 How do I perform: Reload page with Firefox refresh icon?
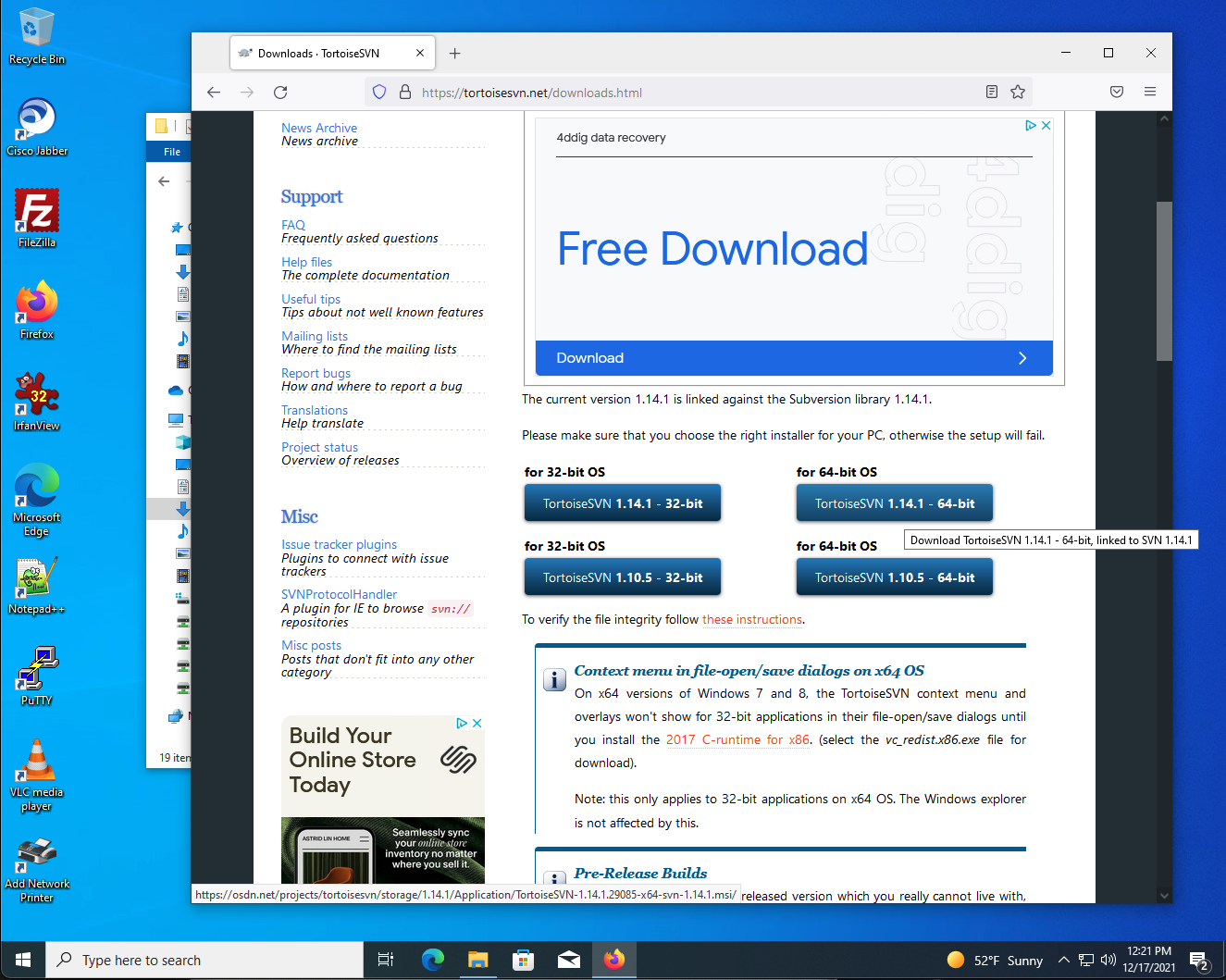tap(280, 93)
